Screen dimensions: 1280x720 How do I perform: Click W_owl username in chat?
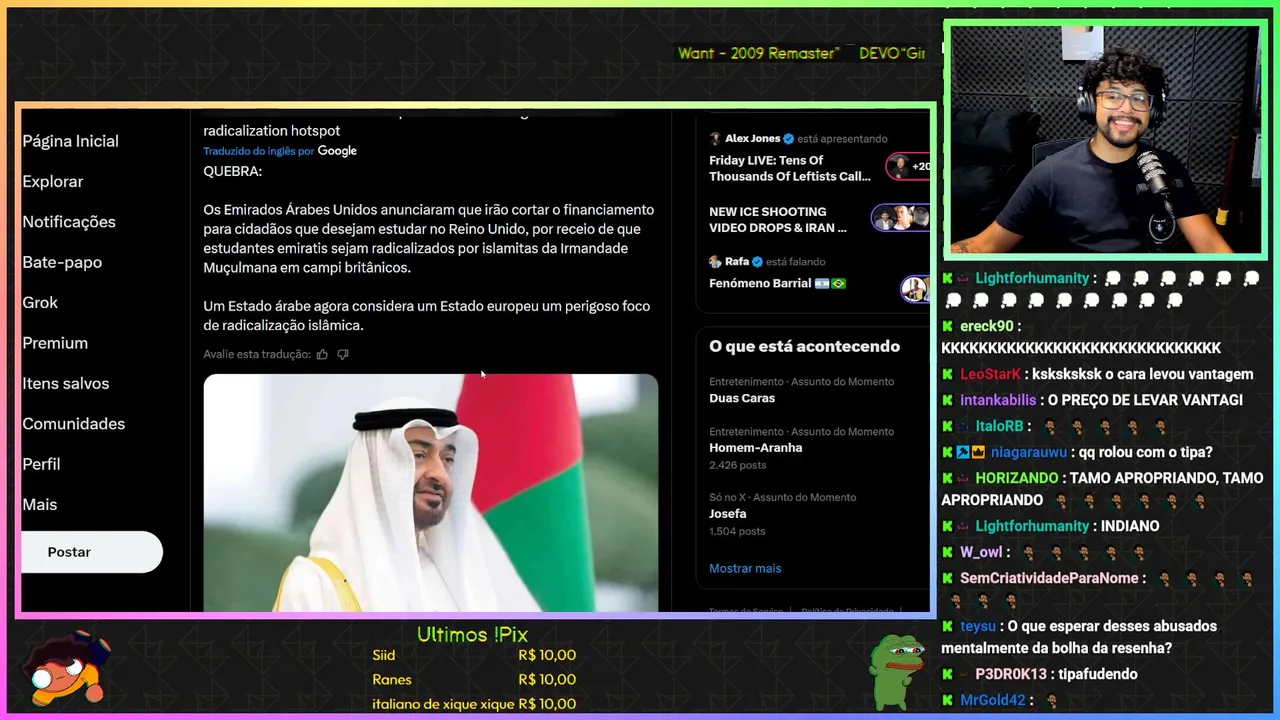981,552
